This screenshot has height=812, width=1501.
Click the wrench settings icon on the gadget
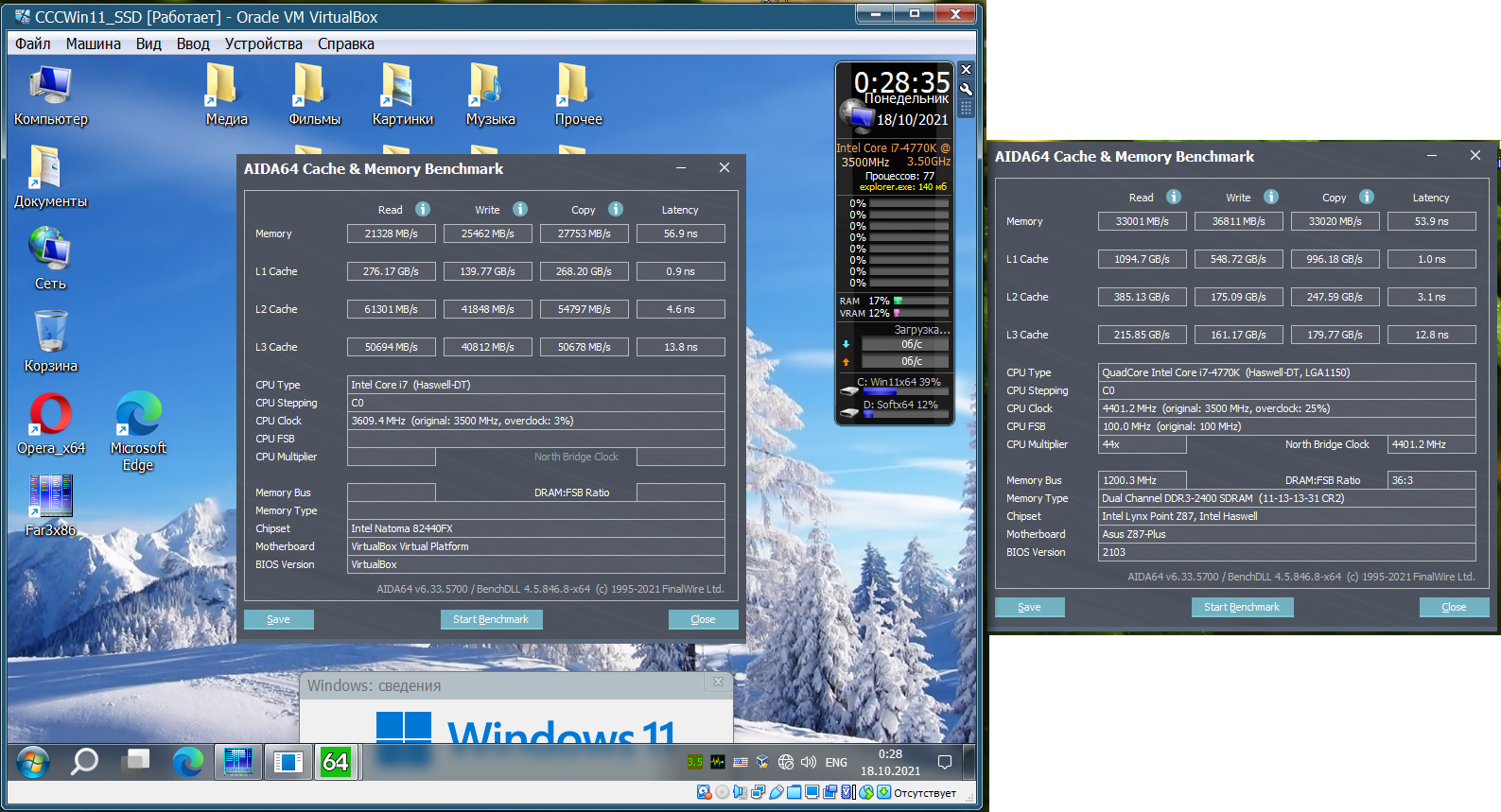(x=966, y=89)
